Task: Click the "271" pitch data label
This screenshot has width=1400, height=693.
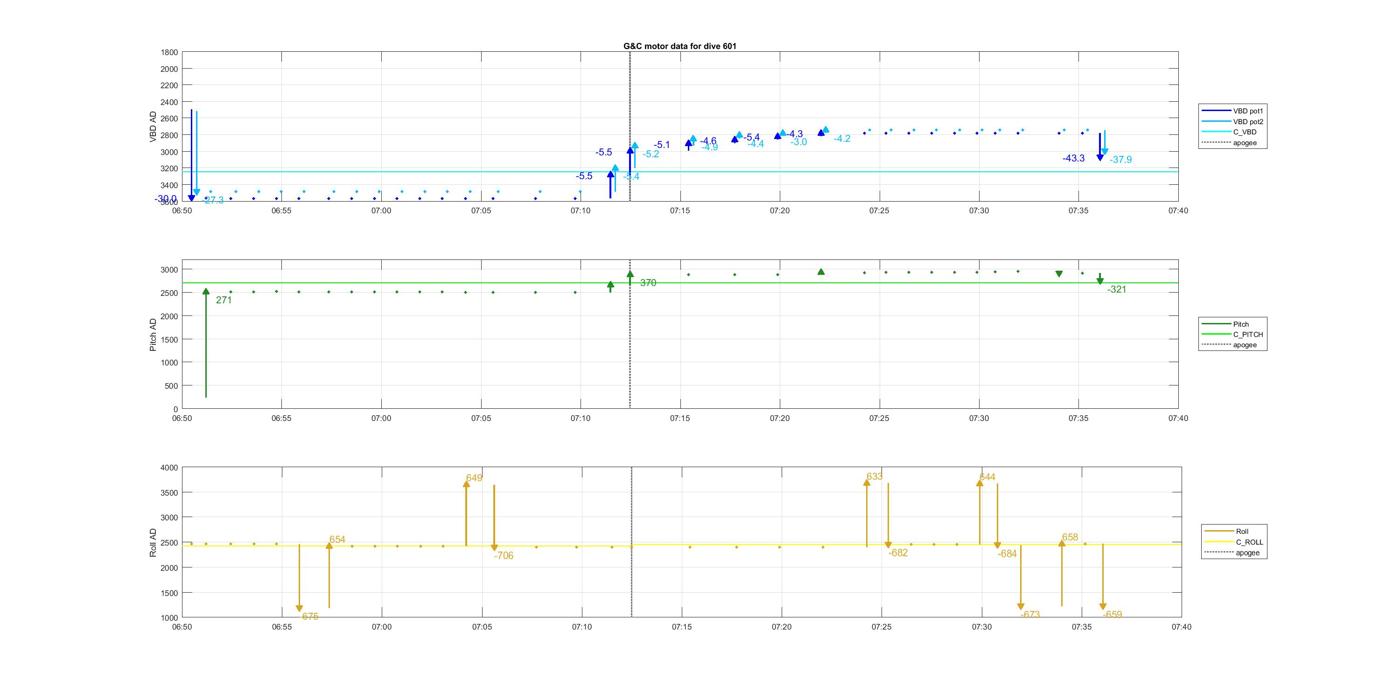Action: (x=224, y=300)
